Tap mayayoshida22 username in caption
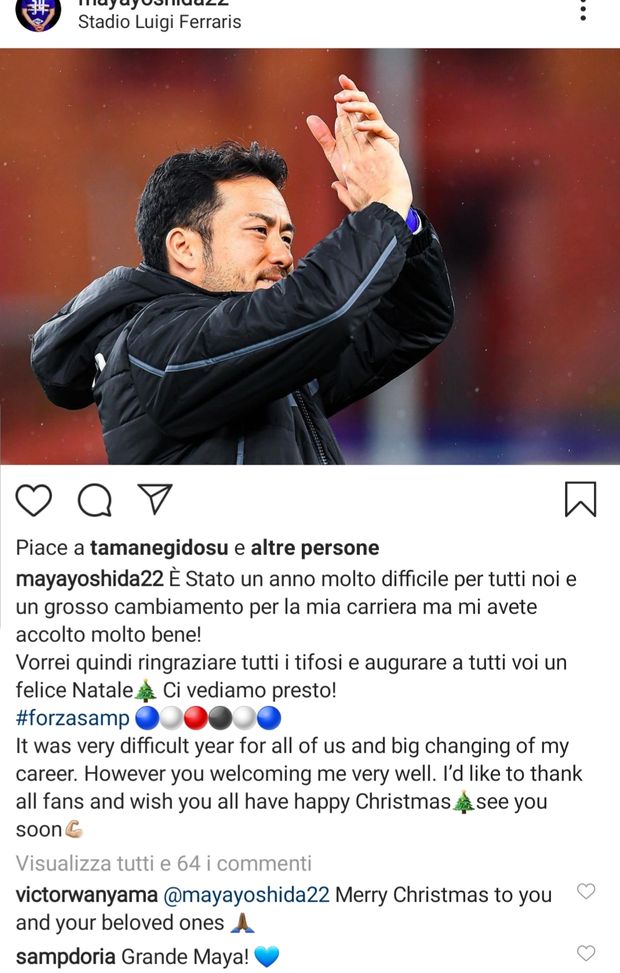Image resolution: width=620 pixels, height=973 pixels. 89,579
